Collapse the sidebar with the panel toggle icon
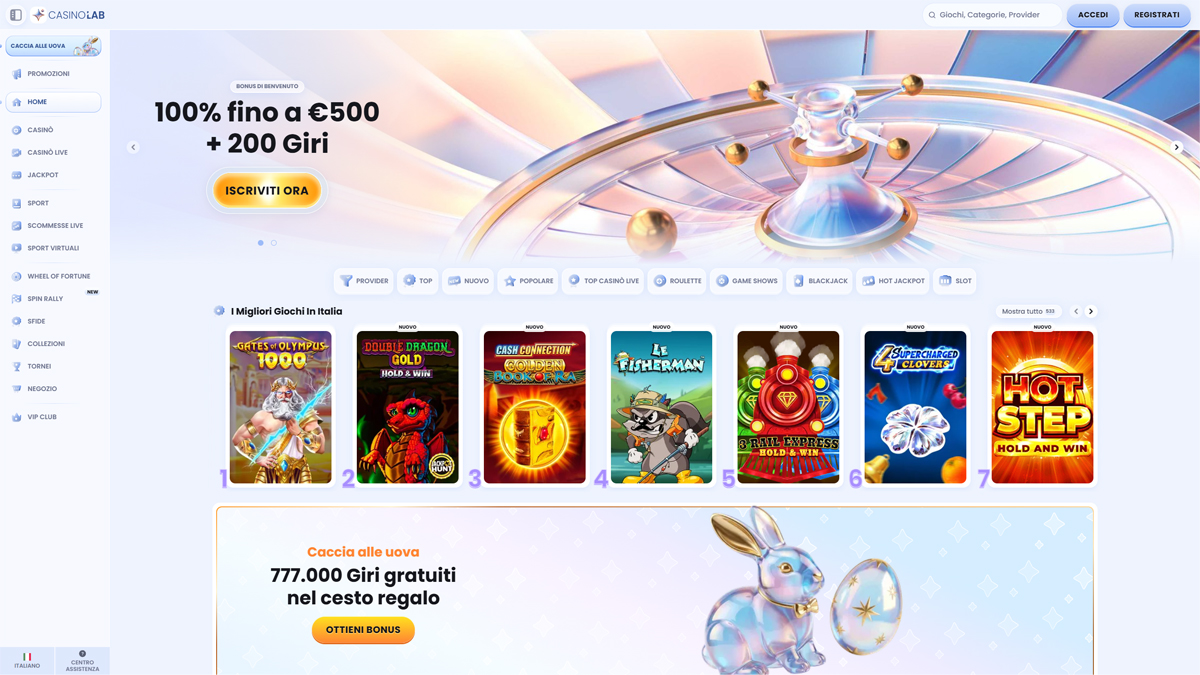 pos(16,15)
